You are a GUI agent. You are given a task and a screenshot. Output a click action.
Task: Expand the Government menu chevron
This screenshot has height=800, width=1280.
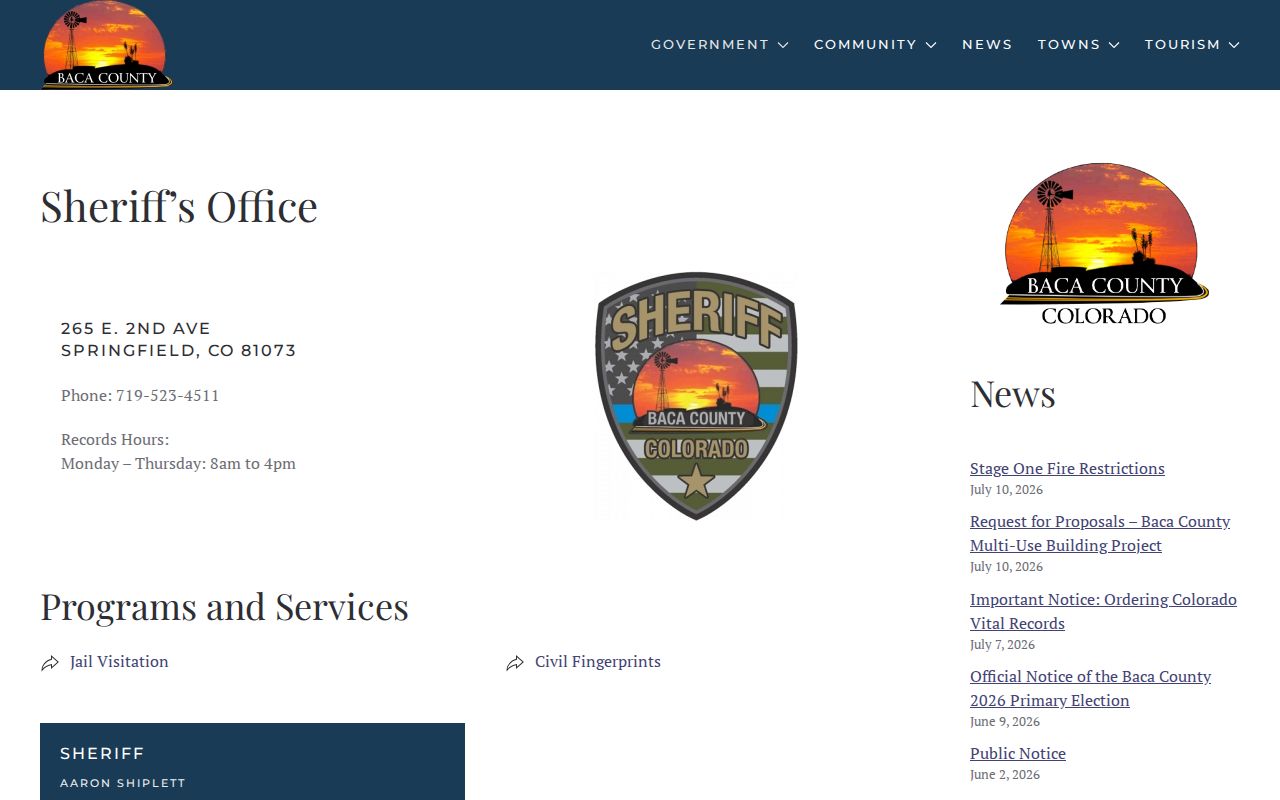point(783,45)
